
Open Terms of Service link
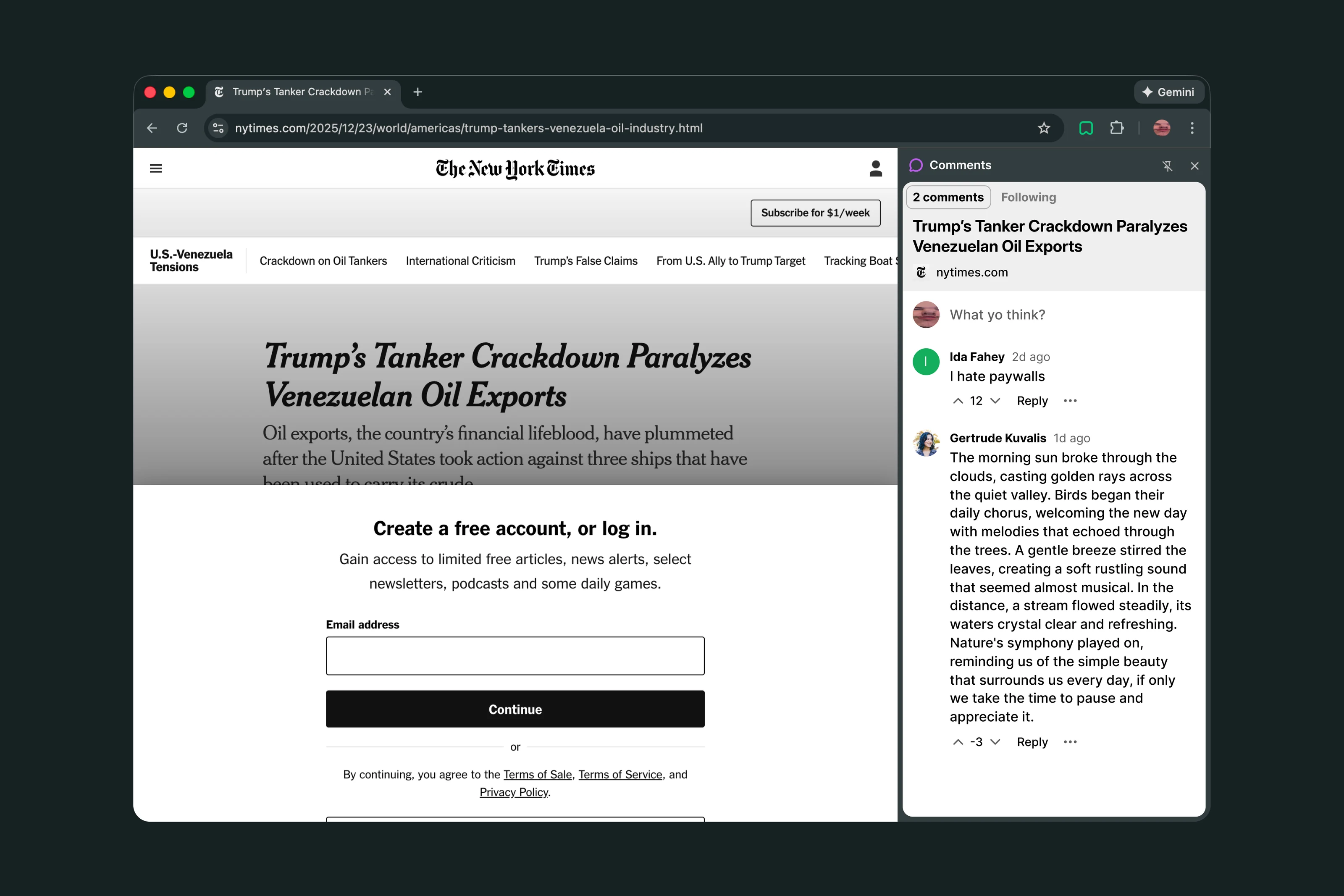620,775
